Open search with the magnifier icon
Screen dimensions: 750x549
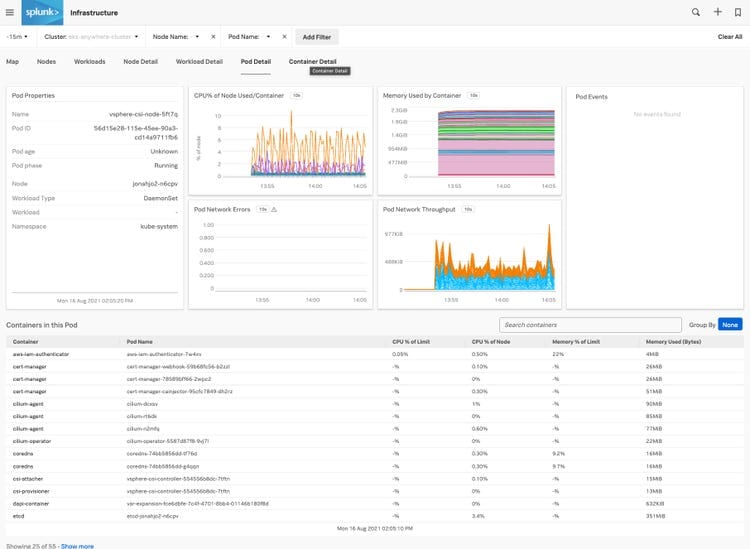696,12
